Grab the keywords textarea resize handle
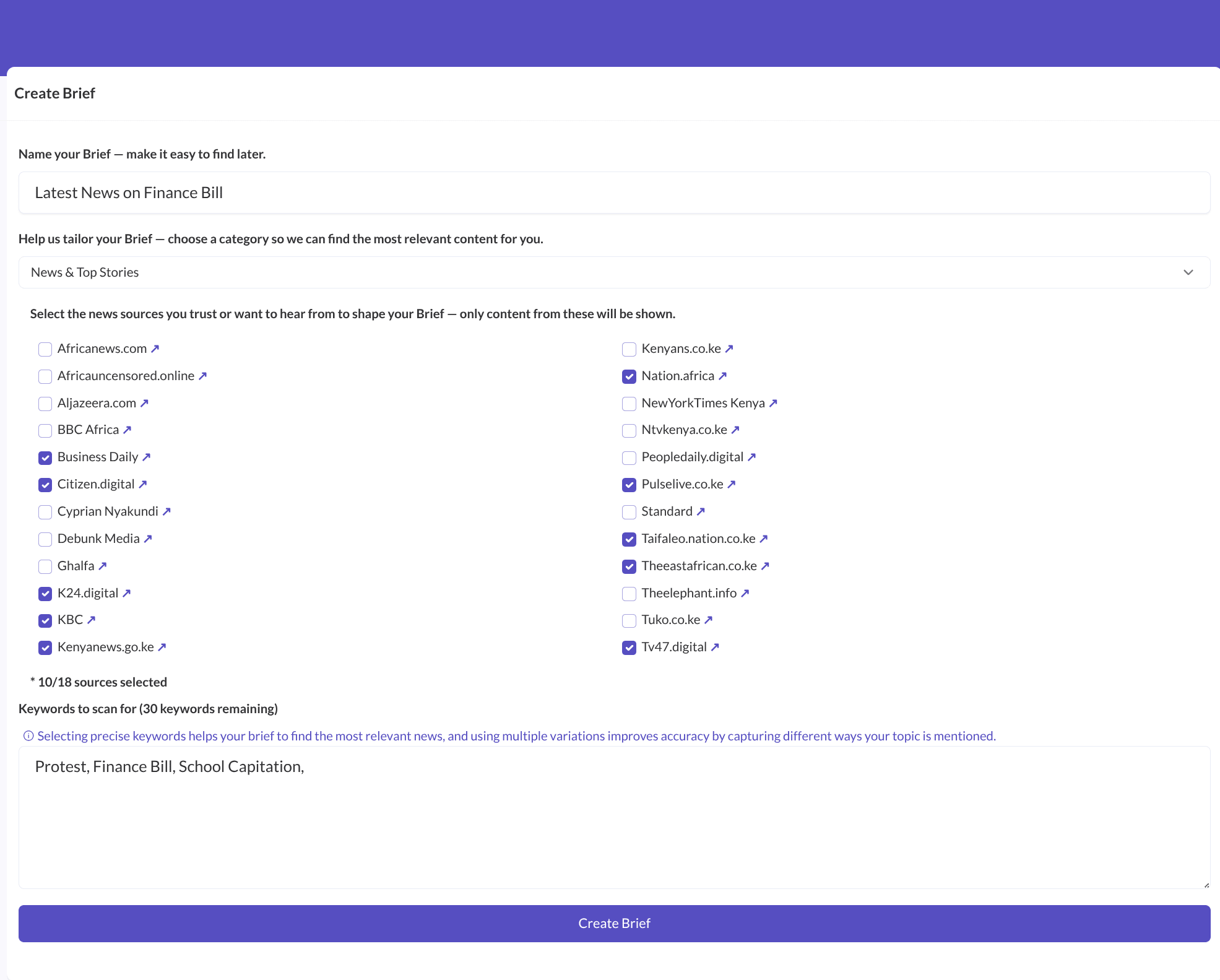1220x980 pixels. click(x=1206, y=885)
